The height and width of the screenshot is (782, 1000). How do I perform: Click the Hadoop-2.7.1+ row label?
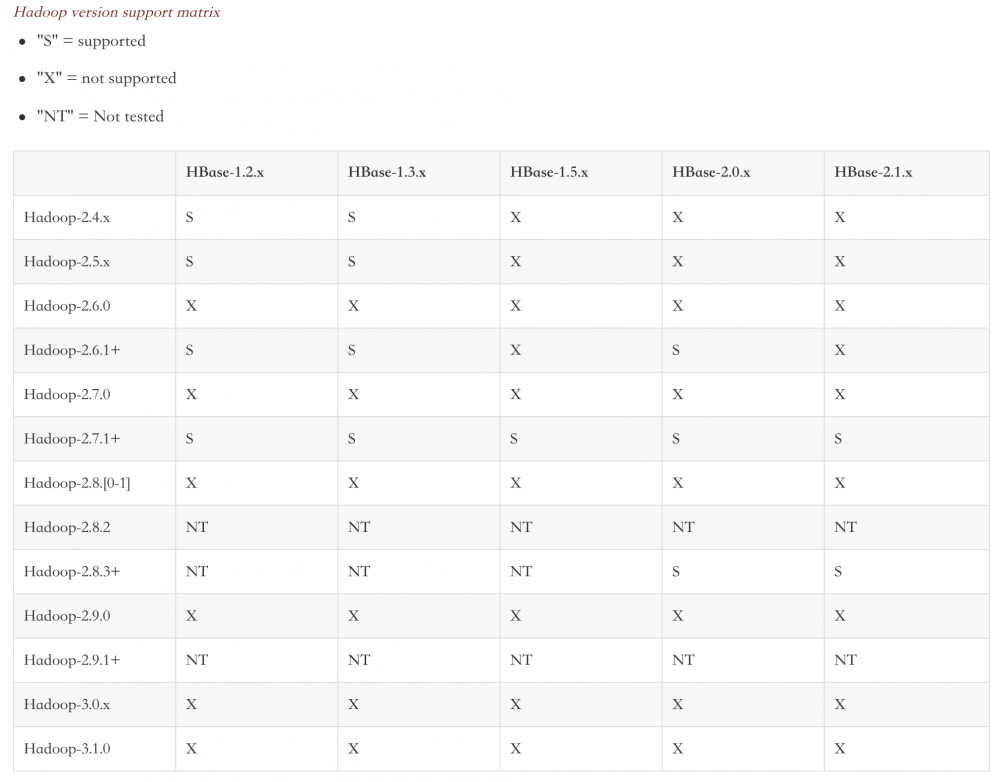coord(72,438)
